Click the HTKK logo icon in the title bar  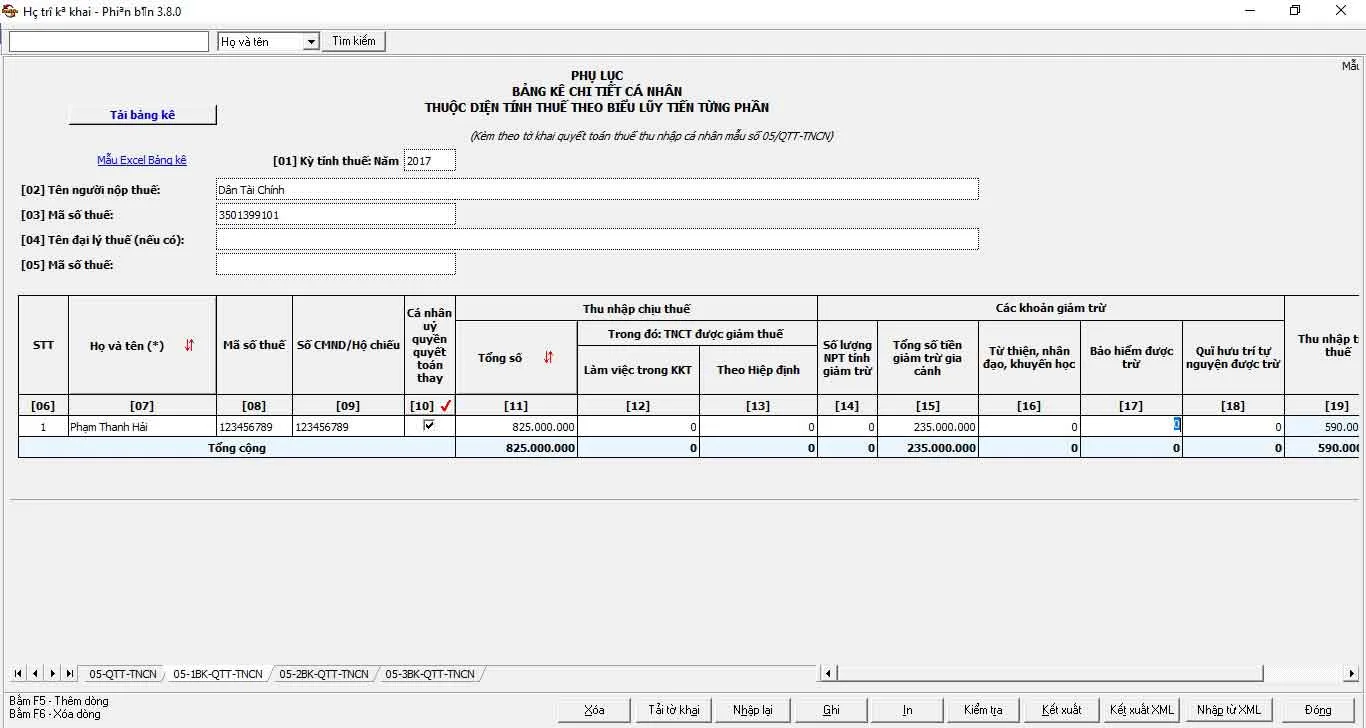tap(8, 10)
